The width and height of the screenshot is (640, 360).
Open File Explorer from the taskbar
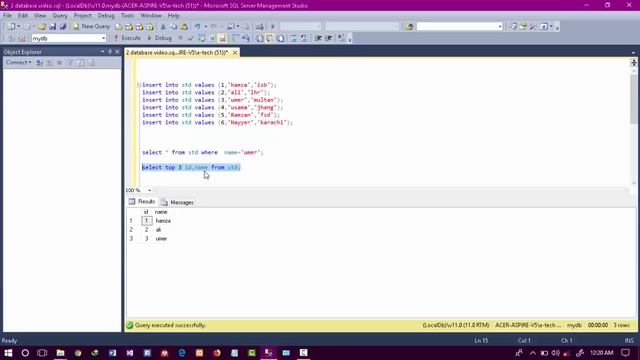tap(60, 353)
